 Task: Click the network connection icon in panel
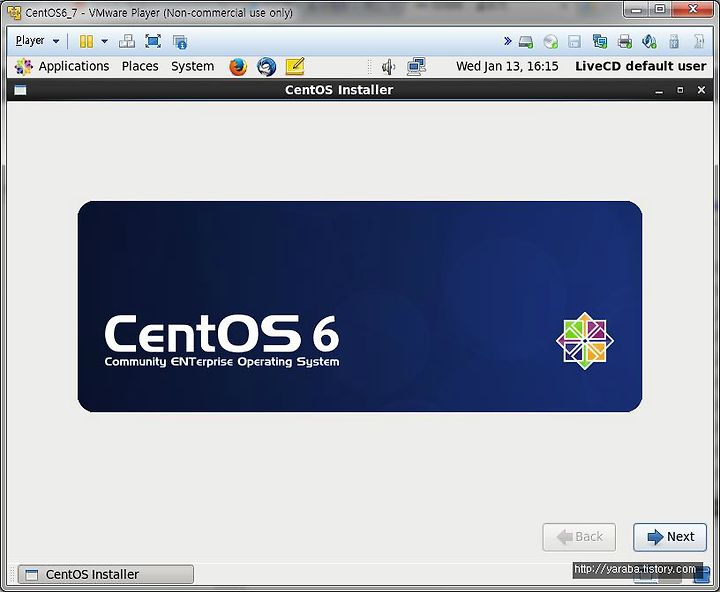416,67
